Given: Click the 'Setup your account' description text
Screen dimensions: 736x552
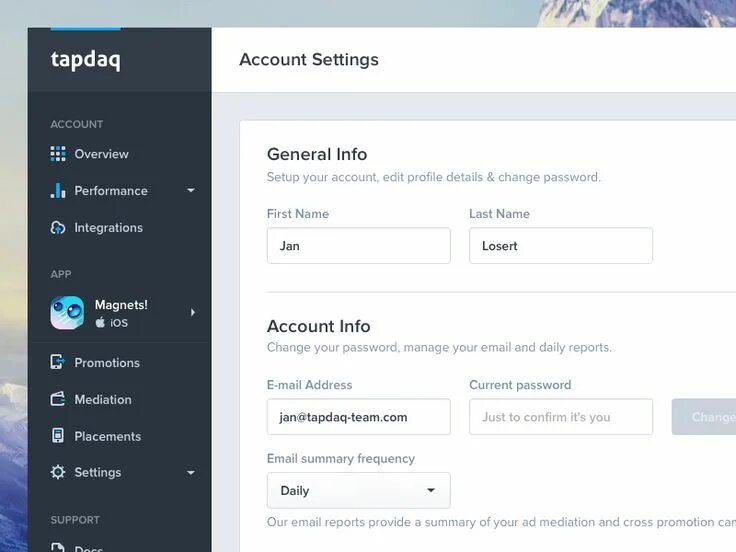Looking at the screenshot, I should coord(433,177).
